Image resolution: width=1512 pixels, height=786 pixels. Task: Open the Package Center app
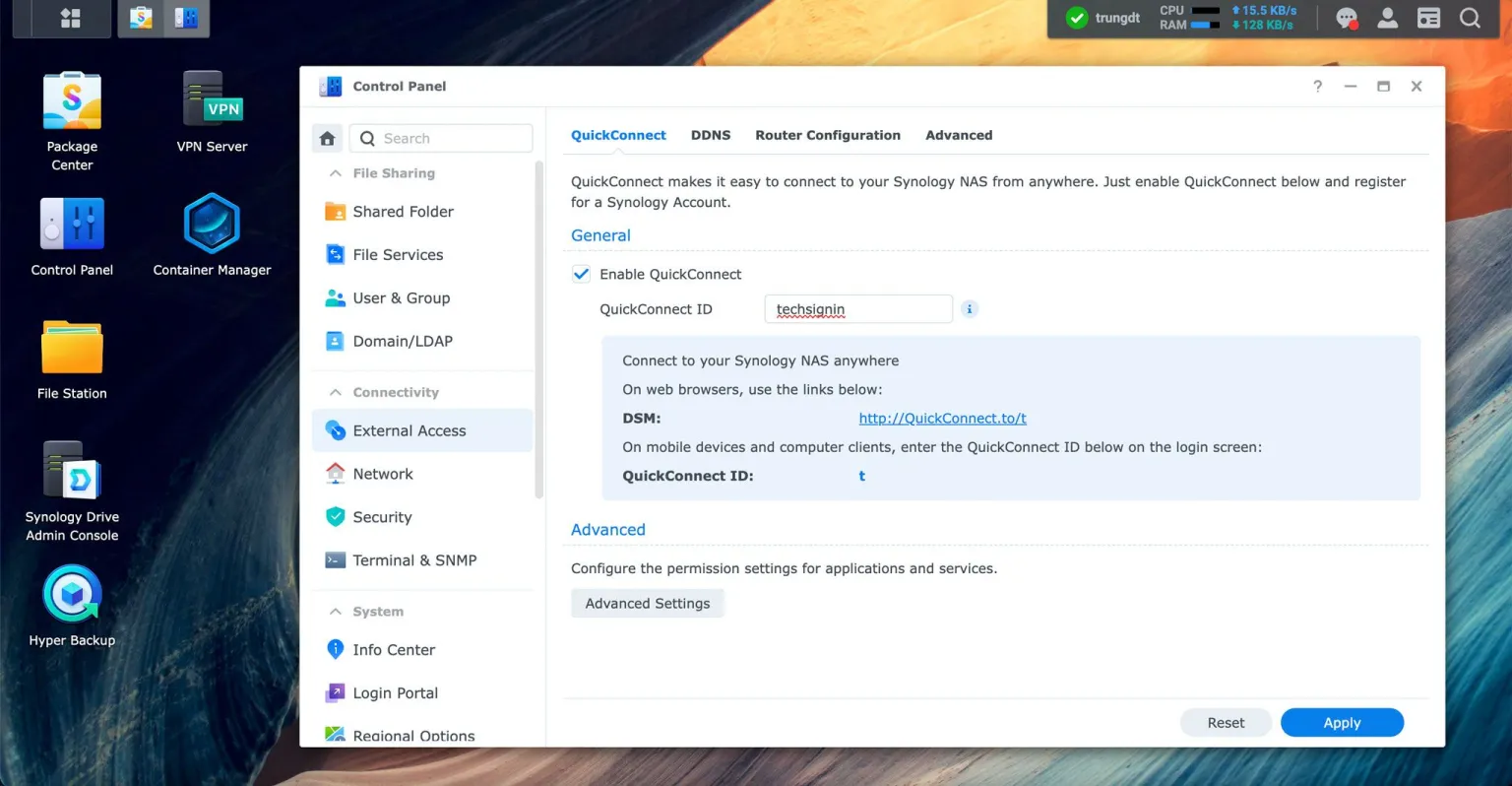(x=71, y=99)
